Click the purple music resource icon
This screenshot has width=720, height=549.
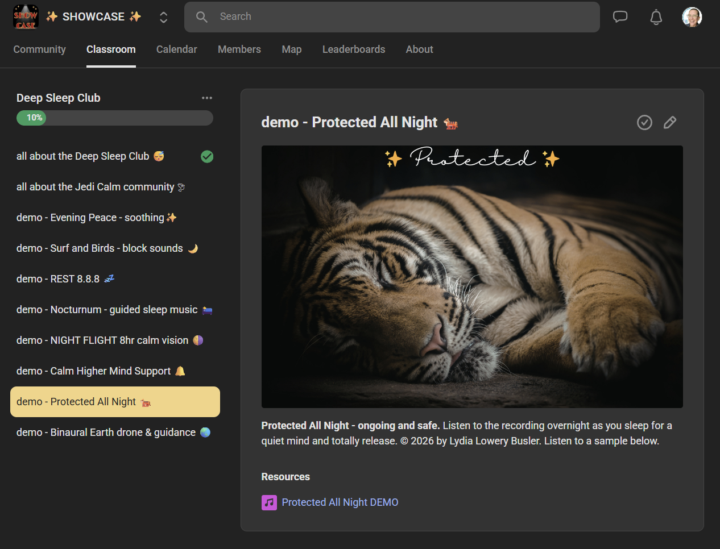coord(269,502)
